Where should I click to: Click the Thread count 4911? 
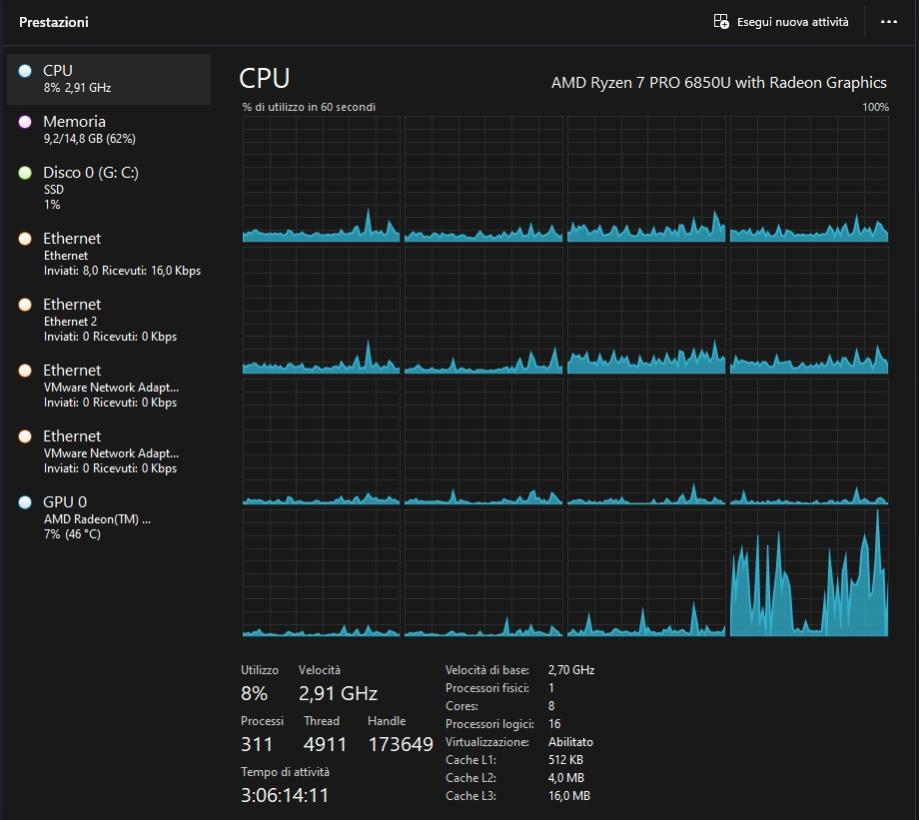pos(325,744)
